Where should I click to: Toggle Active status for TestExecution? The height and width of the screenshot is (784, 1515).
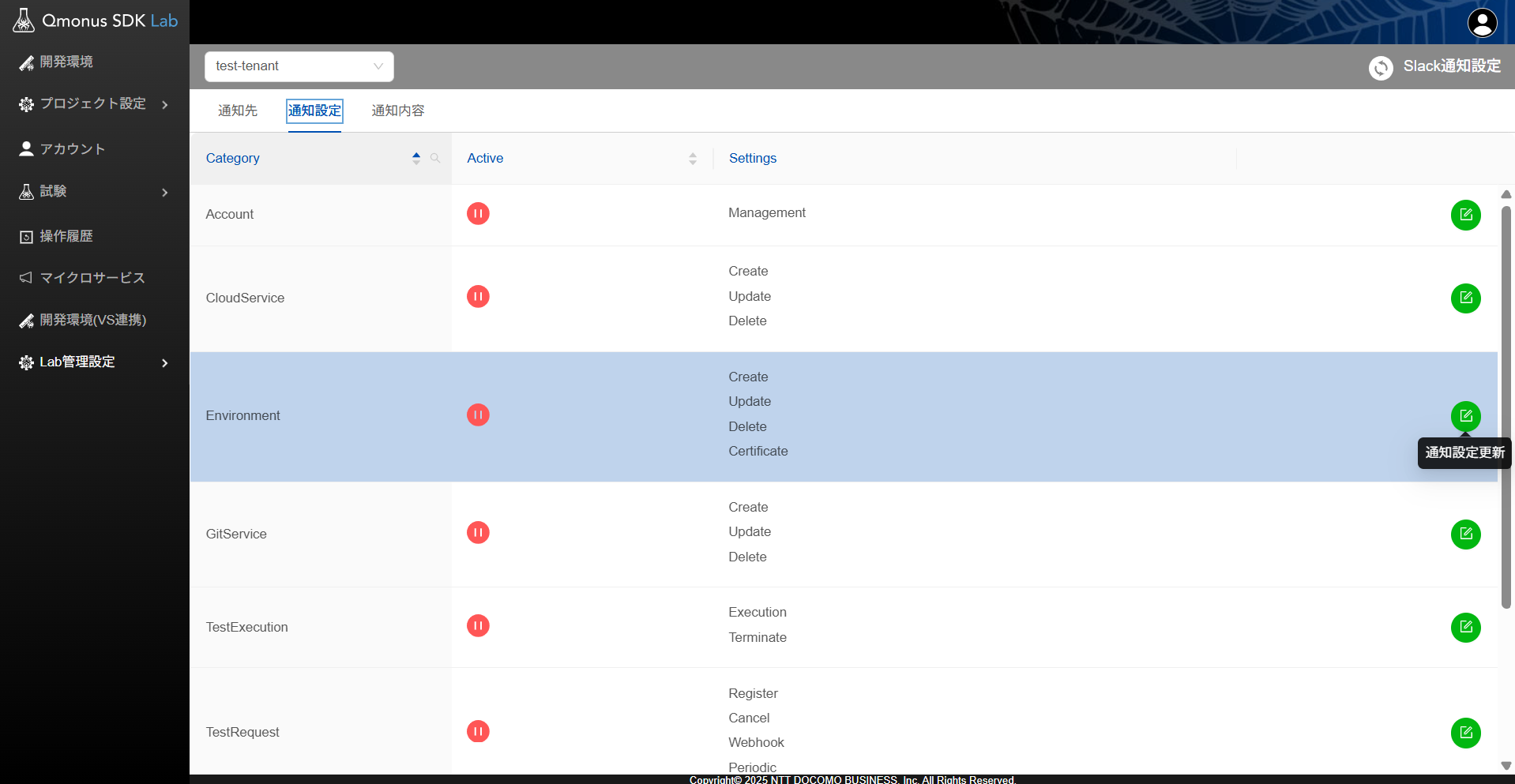point(478,626)
